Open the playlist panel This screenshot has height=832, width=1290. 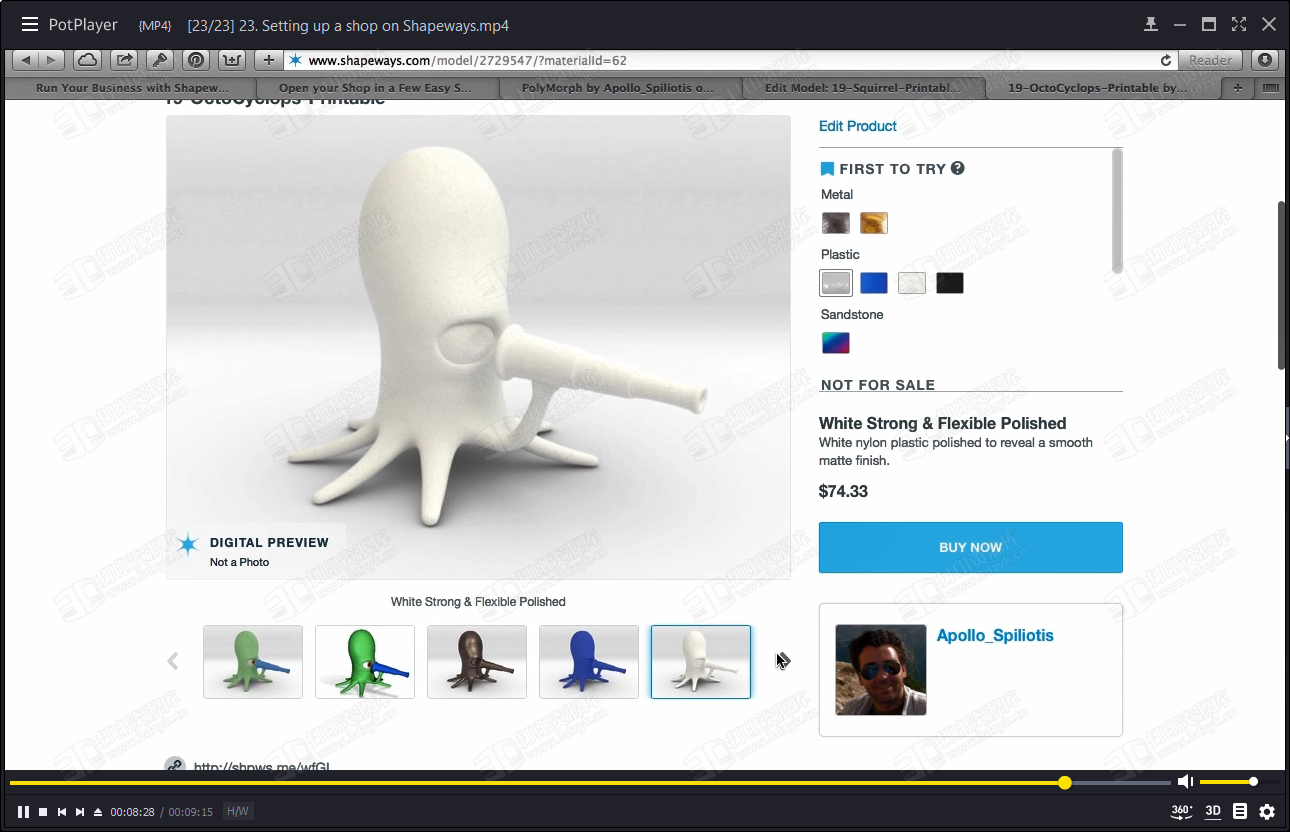click(1240, 811)
